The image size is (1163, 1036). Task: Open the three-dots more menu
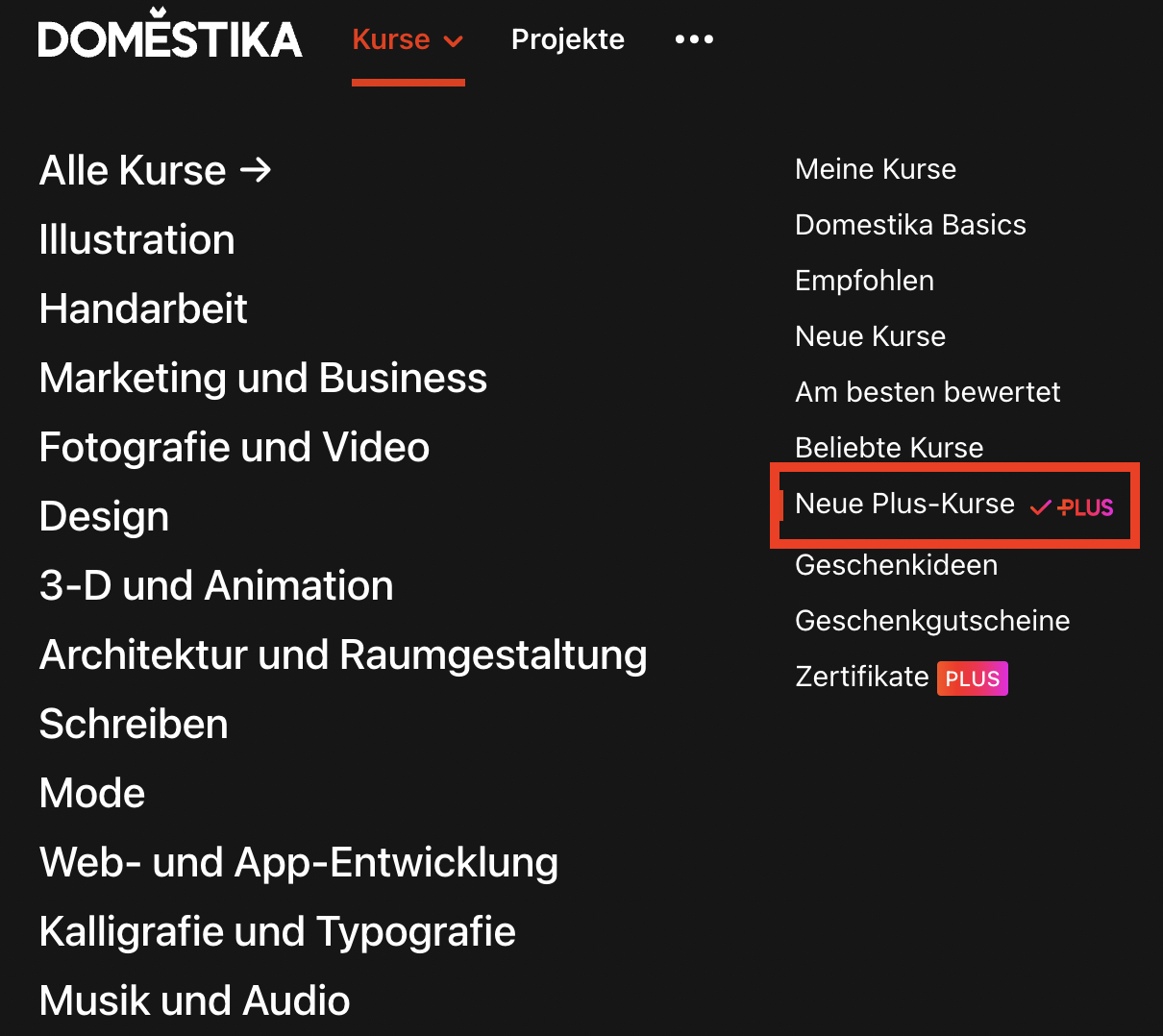click(x=694, y=39)
